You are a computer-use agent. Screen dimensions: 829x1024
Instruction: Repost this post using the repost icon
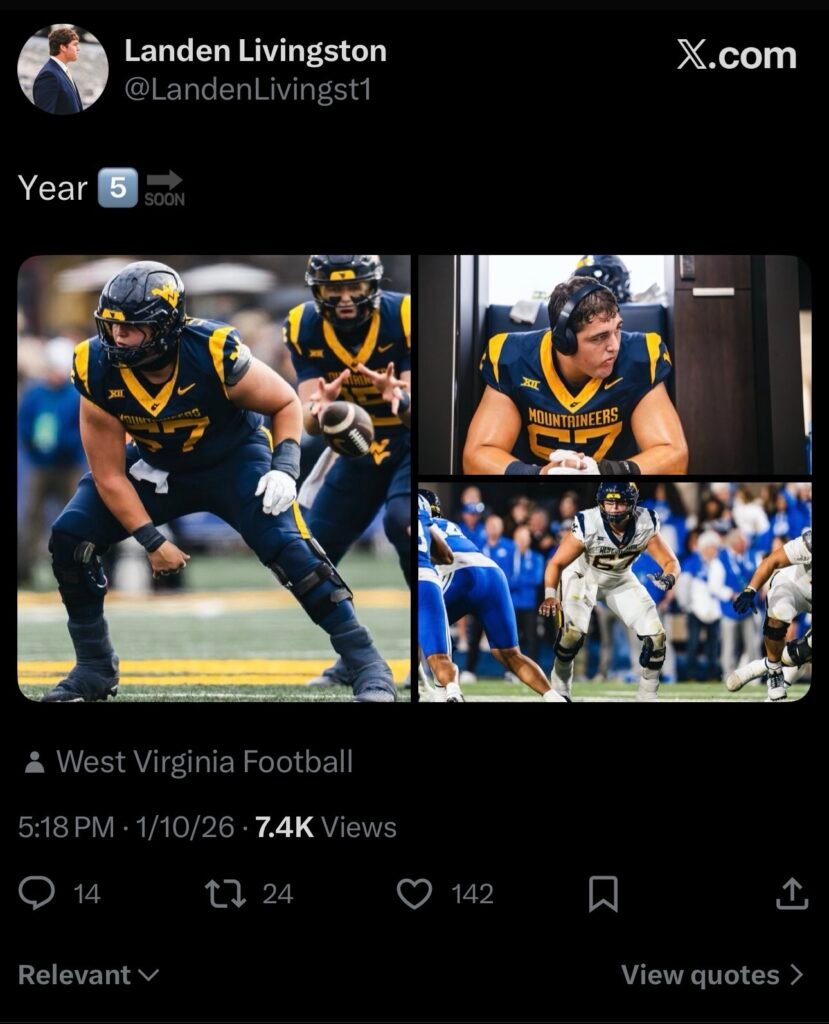tap(225, 893)
